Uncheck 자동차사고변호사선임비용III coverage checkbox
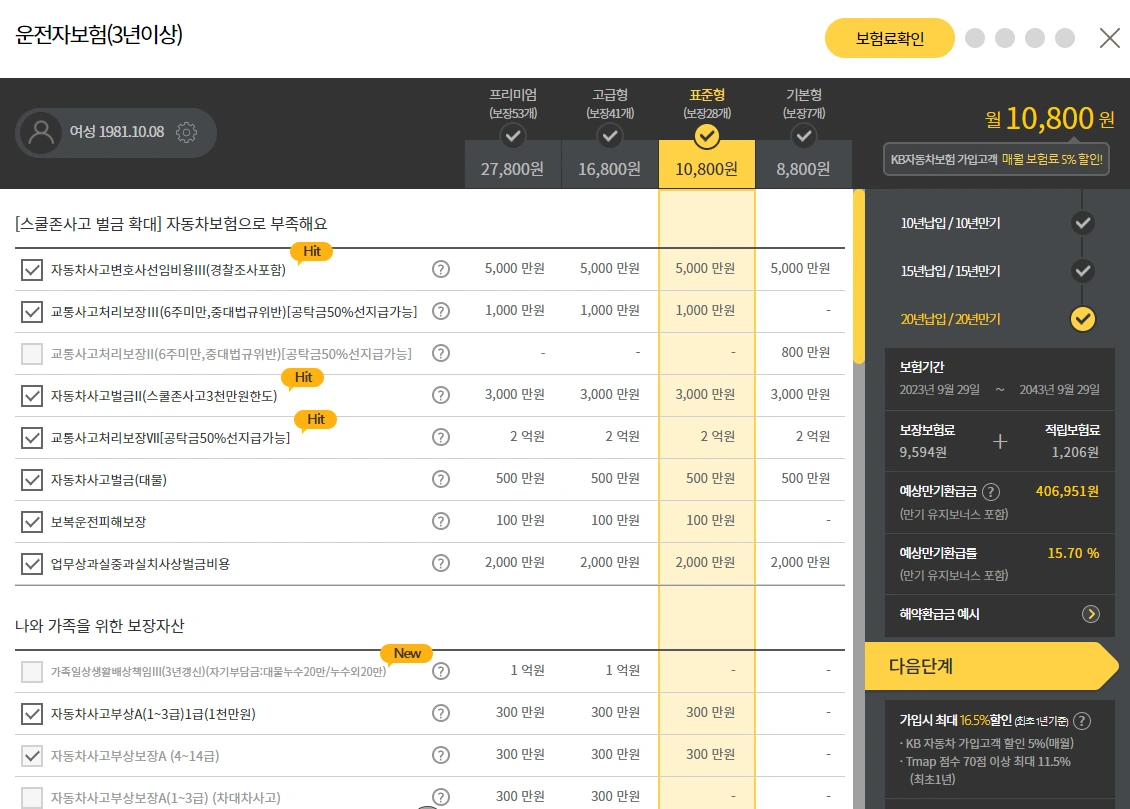 click(32, 270)
